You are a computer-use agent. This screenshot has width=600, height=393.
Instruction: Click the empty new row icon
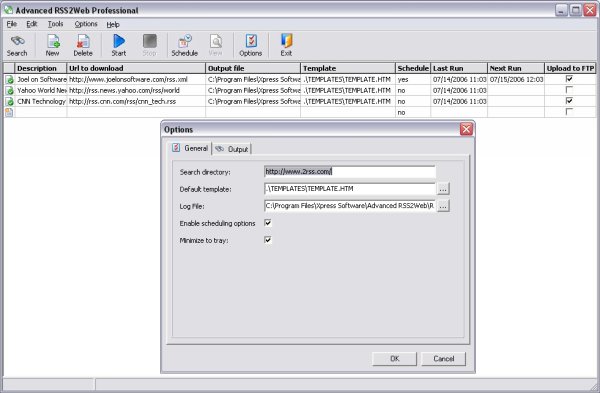tap(9, 113)
